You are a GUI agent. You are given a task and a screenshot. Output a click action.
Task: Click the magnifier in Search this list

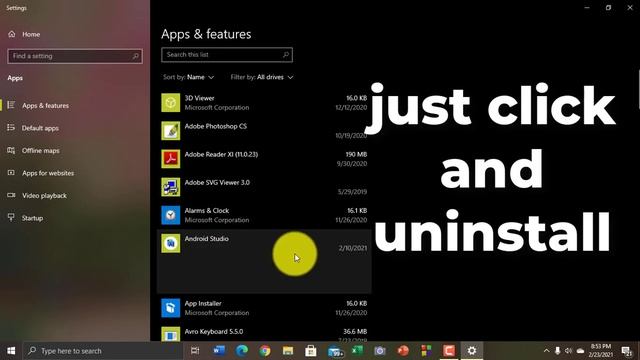(x=286, y=55)
